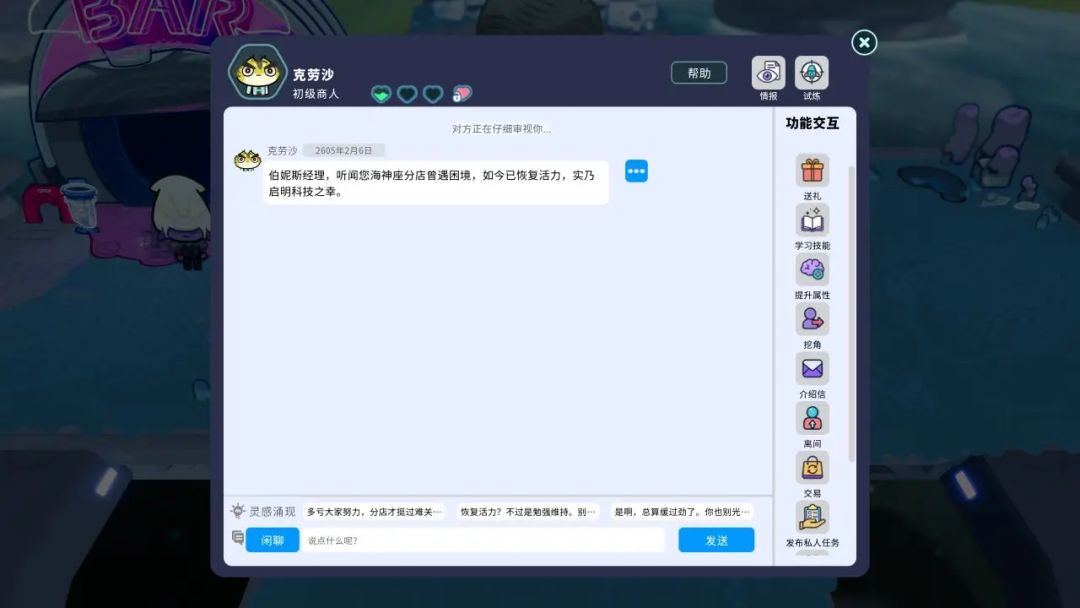The height and width of the screenshot is (608, 1080).
Task: Click the chat log icon beside 闲聊
Action: 238,538
